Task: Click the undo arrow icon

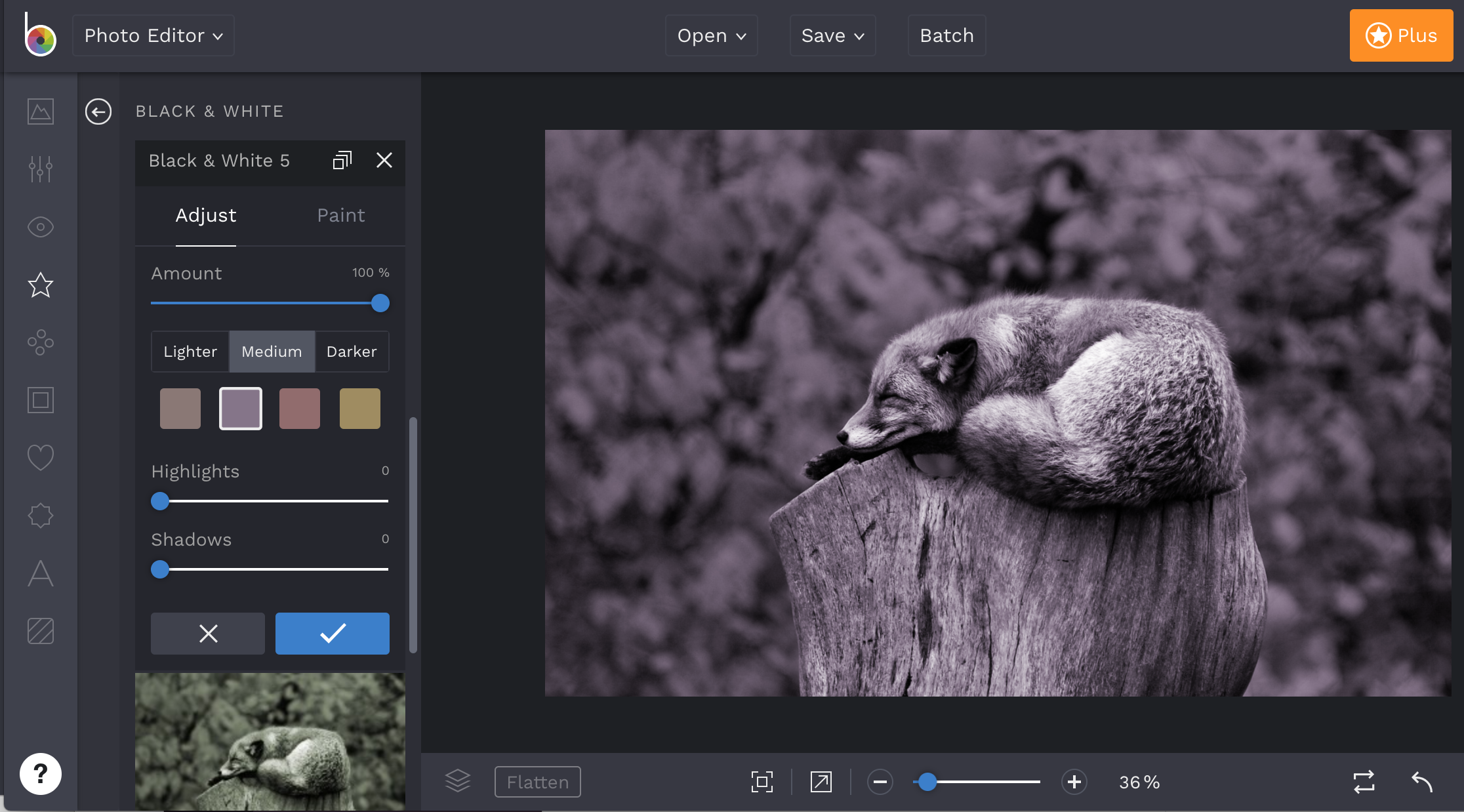Action: click(x=1422, y=782)
